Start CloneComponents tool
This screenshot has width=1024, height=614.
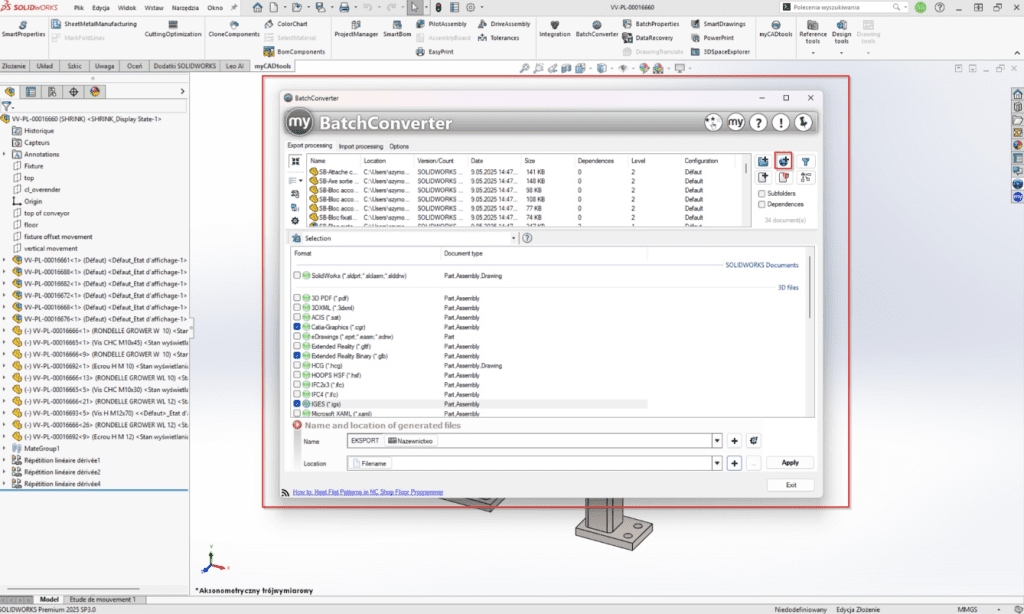point(234,29)
